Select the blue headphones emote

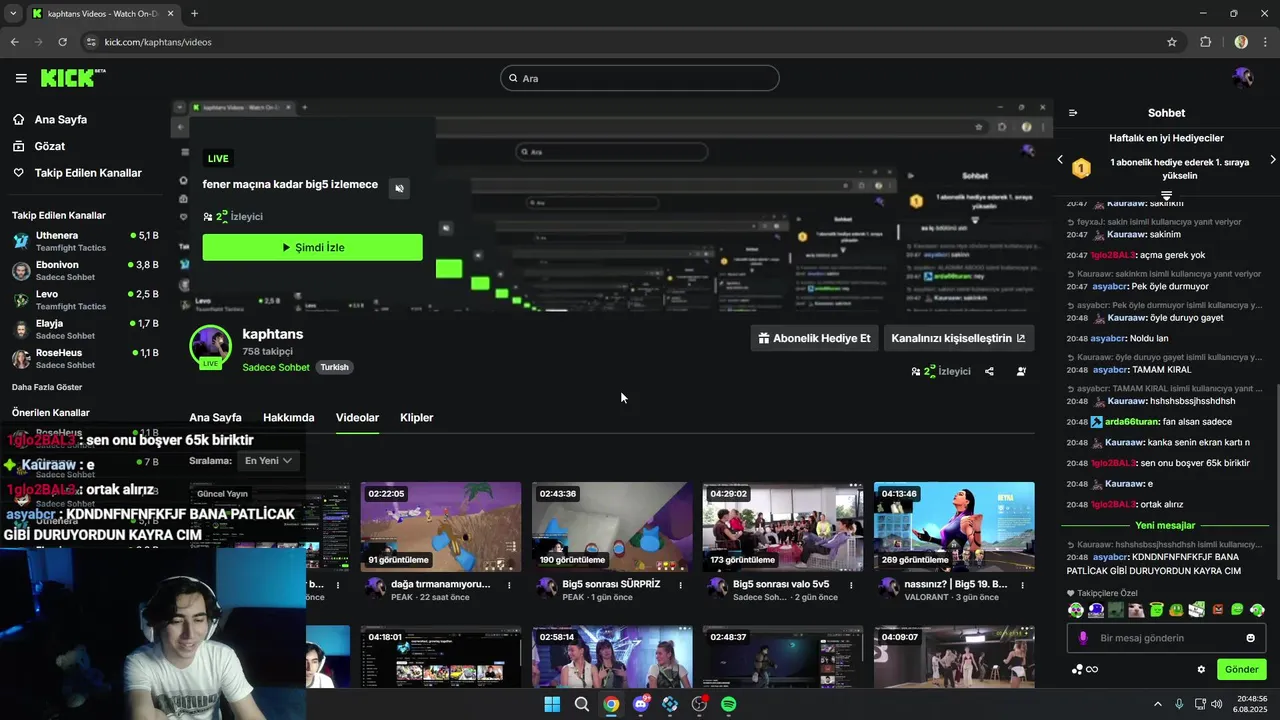[x=1096, y=609]
